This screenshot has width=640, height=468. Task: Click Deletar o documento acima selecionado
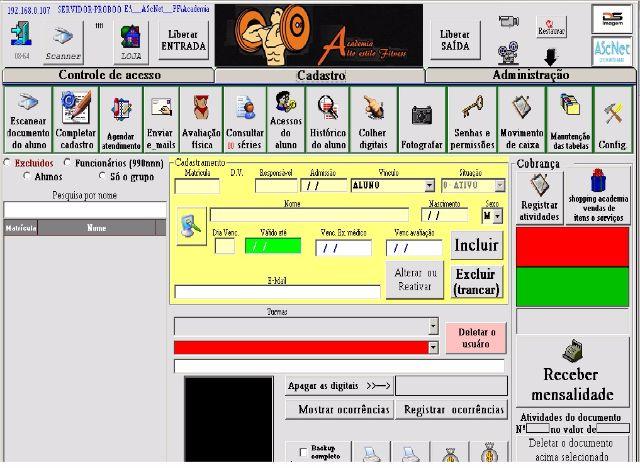click(572, 450)
